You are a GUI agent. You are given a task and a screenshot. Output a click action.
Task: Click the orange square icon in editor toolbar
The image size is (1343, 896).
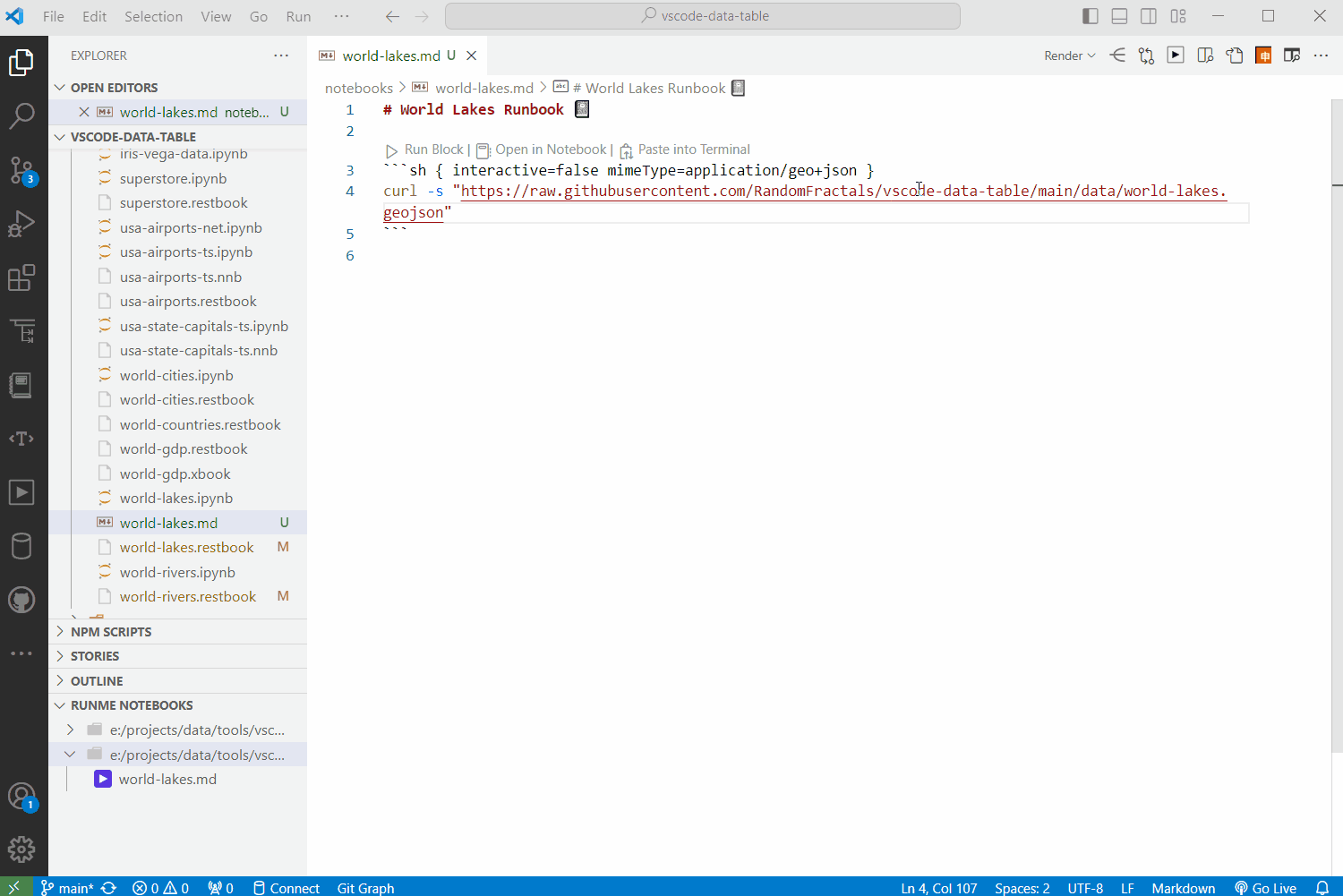click(x=1263, y=55)
